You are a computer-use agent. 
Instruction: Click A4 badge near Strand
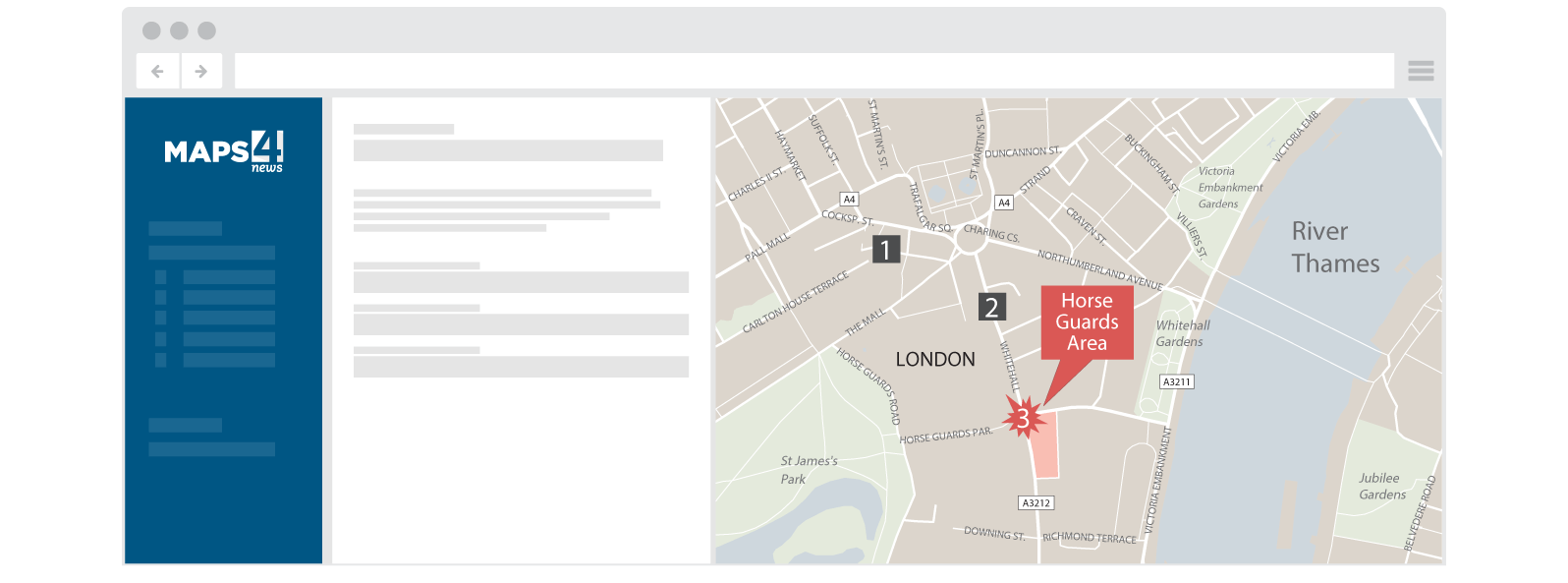point(1004,203)
